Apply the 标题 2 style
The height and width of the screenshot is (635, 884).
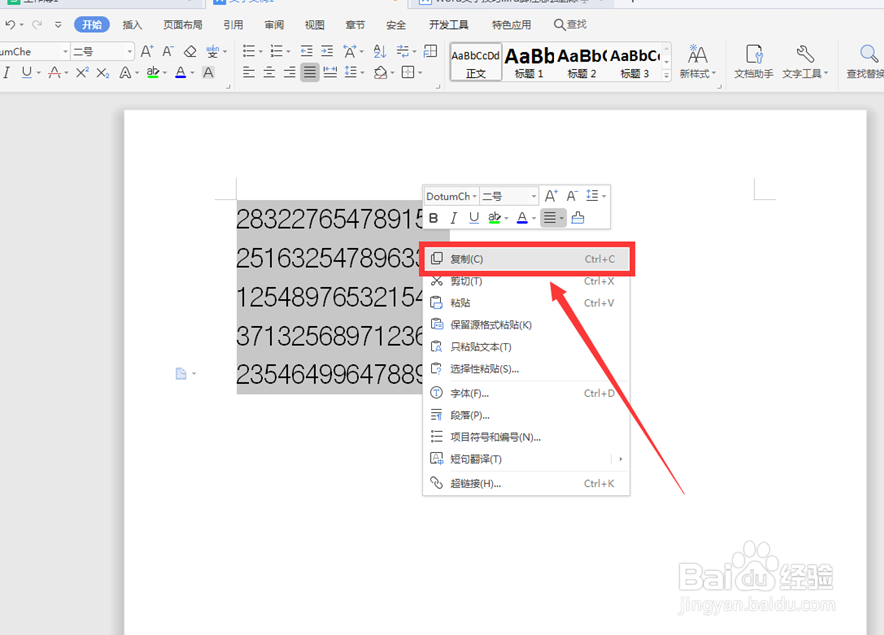click(582, 63)
